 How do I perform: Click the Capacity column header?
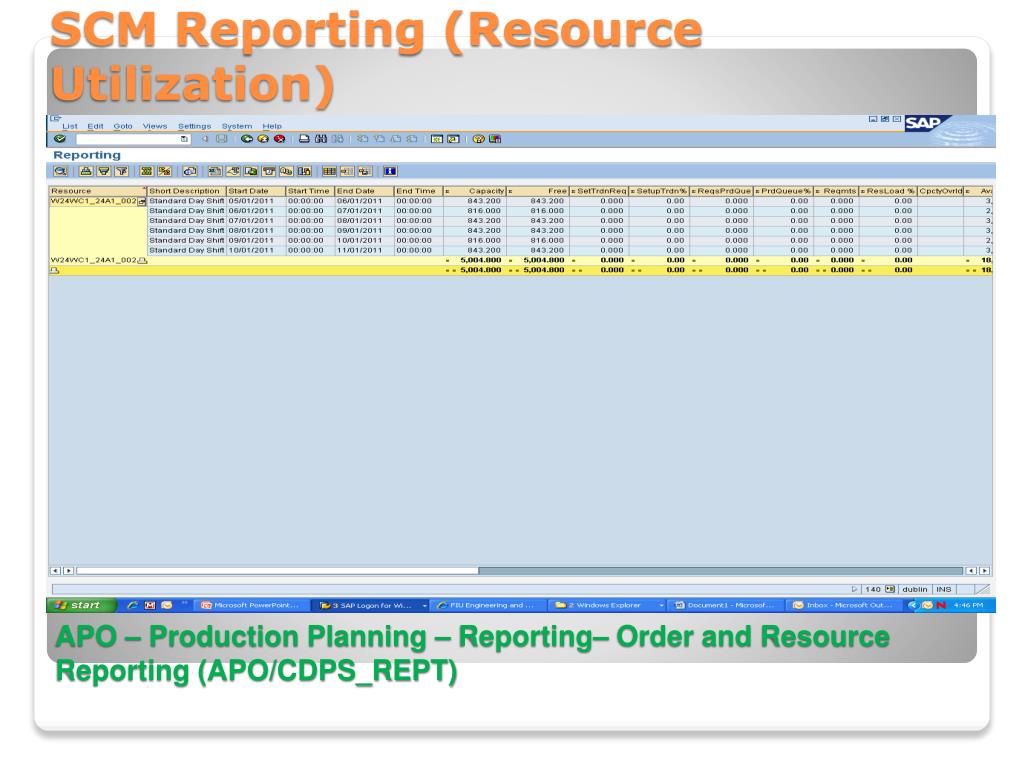475,191
